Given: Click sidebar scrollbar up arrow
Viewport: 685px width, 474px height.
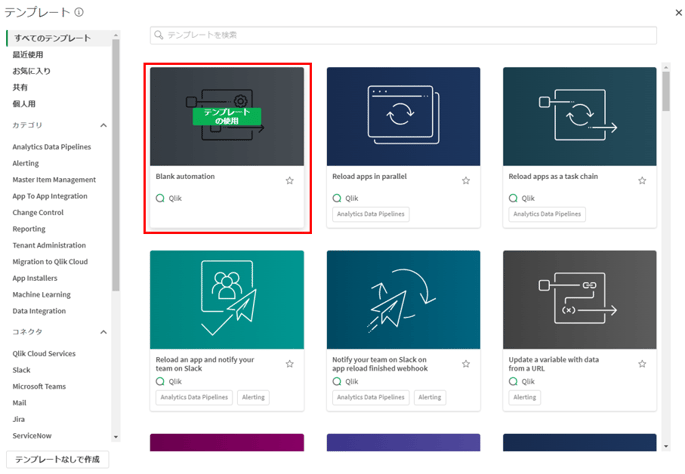Looking at the screenshot, I should (116, 35).
